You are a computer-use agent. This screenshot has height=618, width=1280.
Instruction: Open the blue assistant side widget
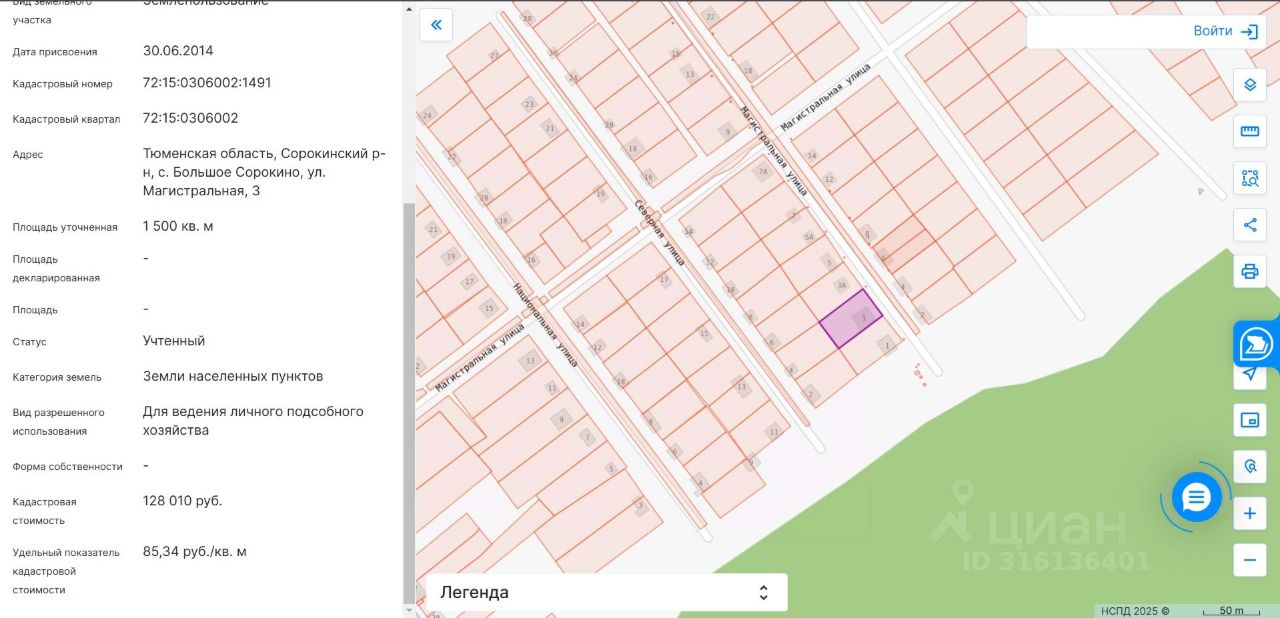pos(1256,344)
